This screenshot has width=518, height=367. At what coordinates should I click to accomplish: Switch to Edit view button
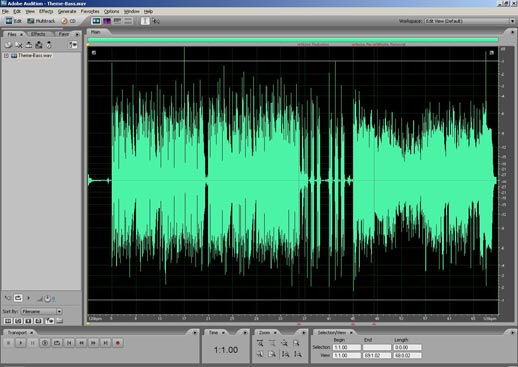[13, 21]
